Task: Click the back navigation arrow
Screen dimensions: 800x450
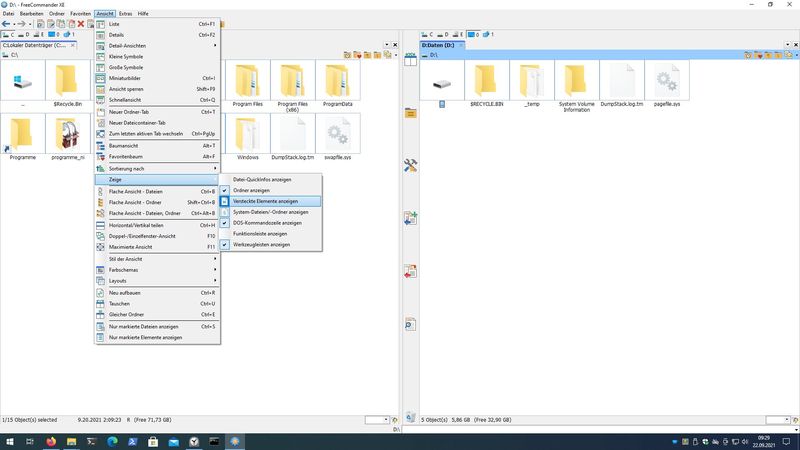Action: click(x=6, y=24)
